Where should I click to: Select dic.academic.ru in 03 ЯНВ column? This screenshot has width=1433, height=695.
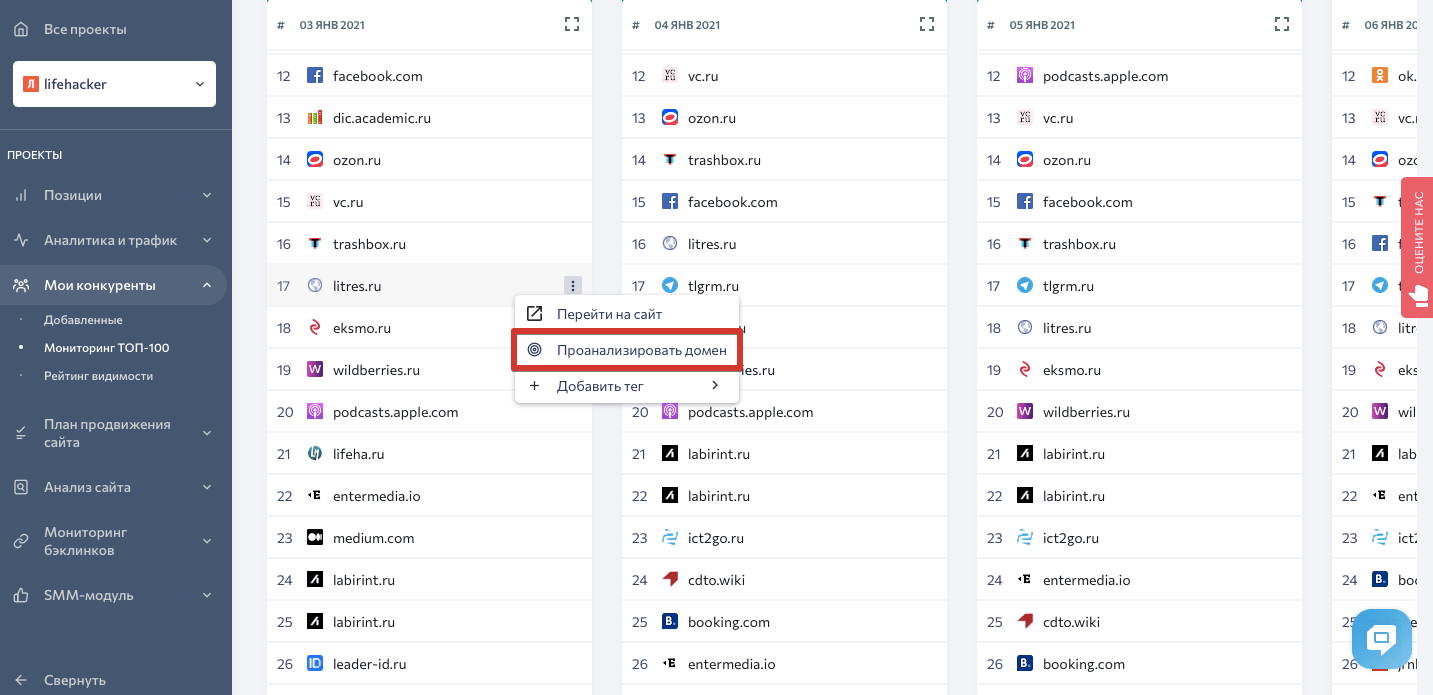point(382,118)
